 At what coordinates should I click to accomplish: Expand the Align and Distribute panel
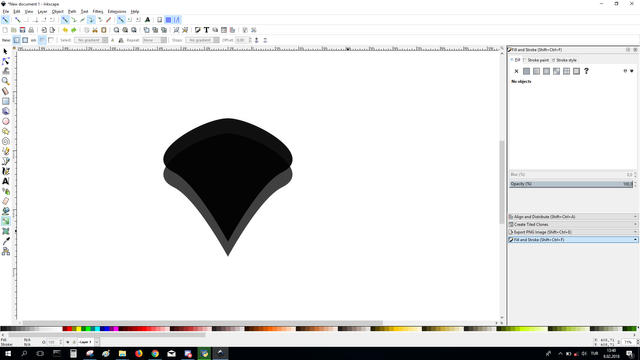click(x=573, y=217)
